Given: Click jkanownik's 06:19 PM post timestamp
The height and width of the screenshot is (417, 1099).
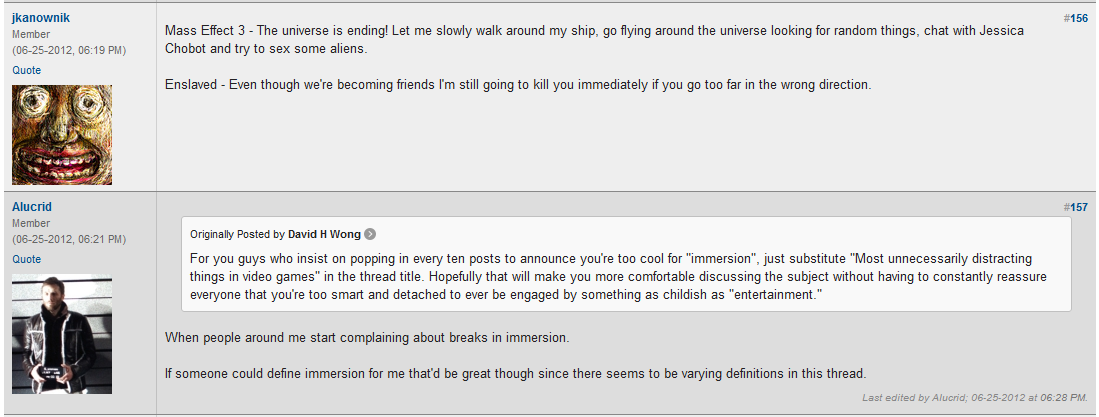Looking at the screenshot, I should (69, 50).
